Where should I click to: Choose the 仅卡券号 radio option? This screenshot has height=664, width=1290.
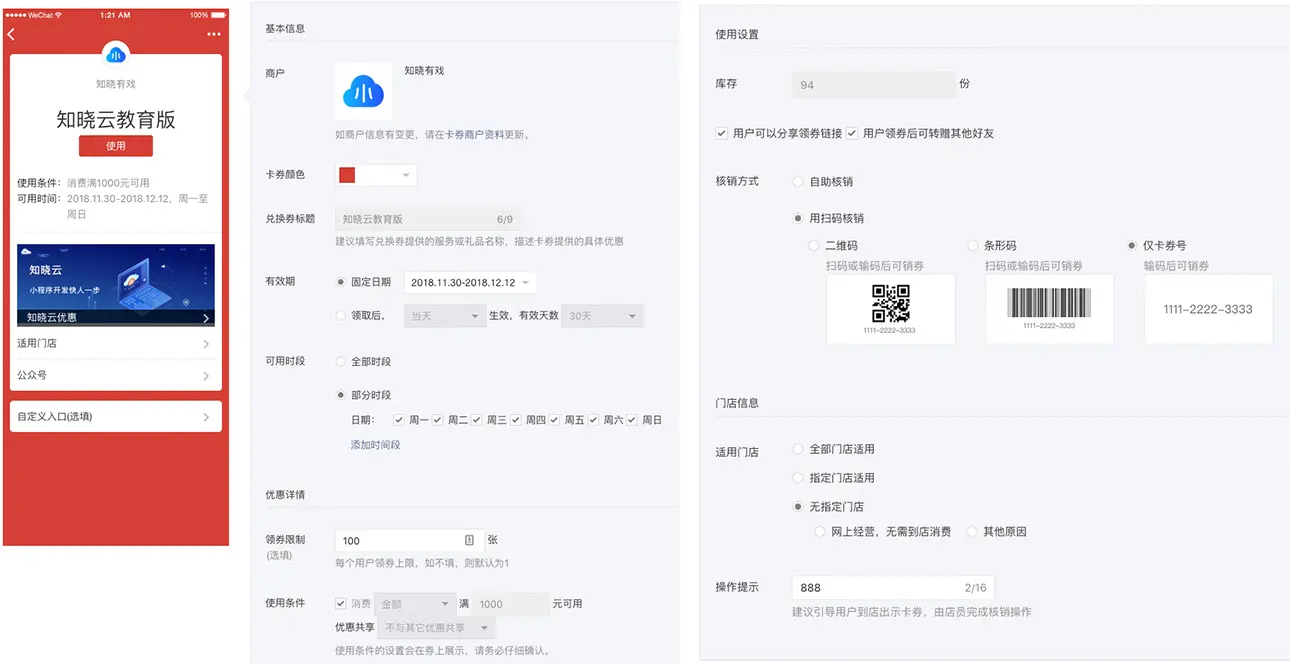pyautogui.click(x=1131, y=245)
